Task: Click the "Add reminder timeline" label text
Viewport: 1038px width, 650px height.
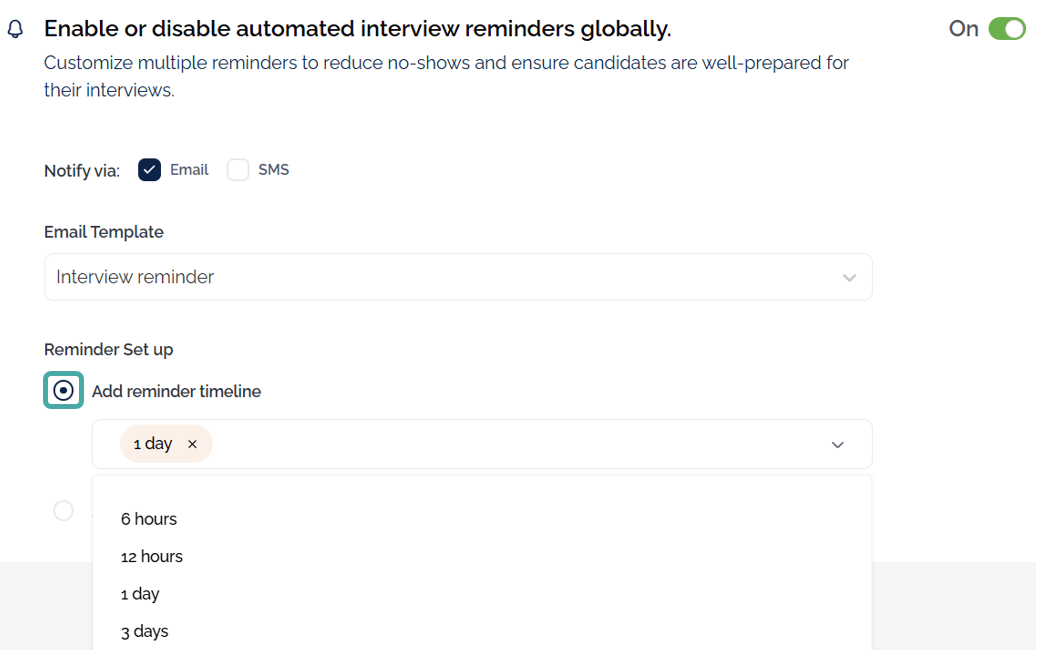Action: tap(176, 392)
